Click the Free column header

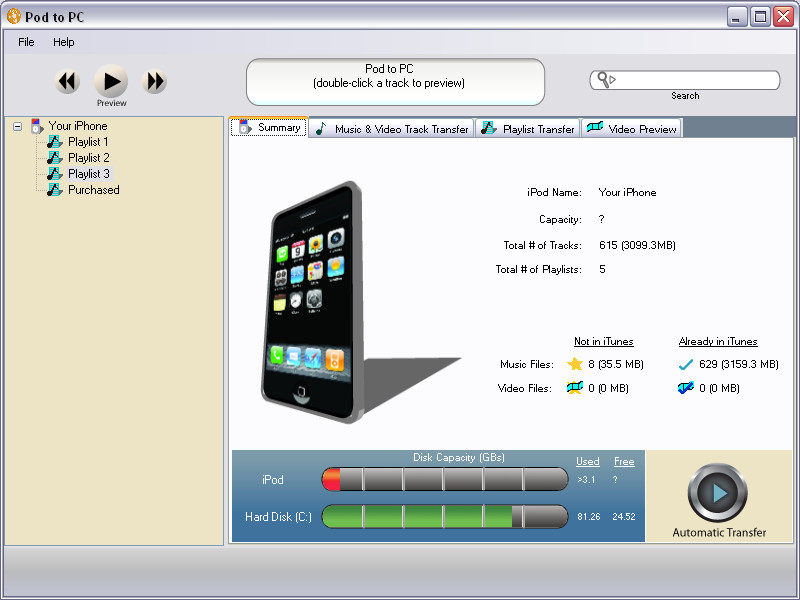(624, 461)
